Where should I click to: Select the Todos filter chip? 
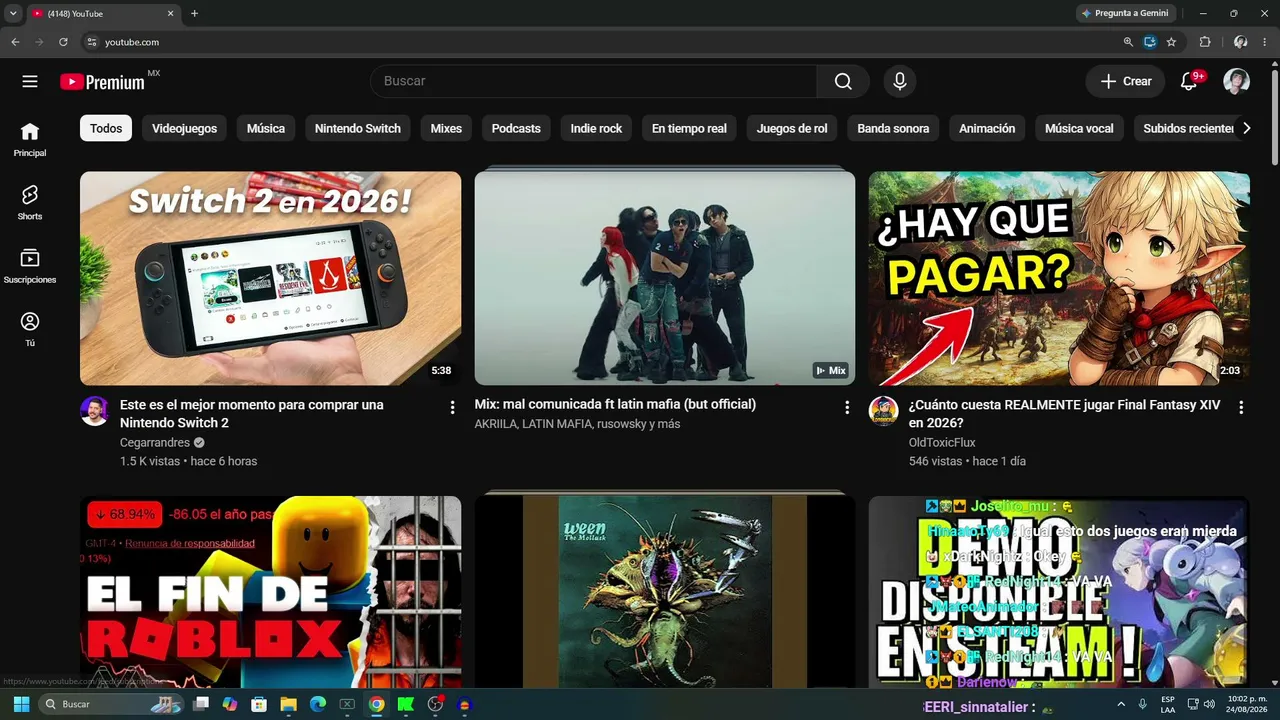(106, 128)
